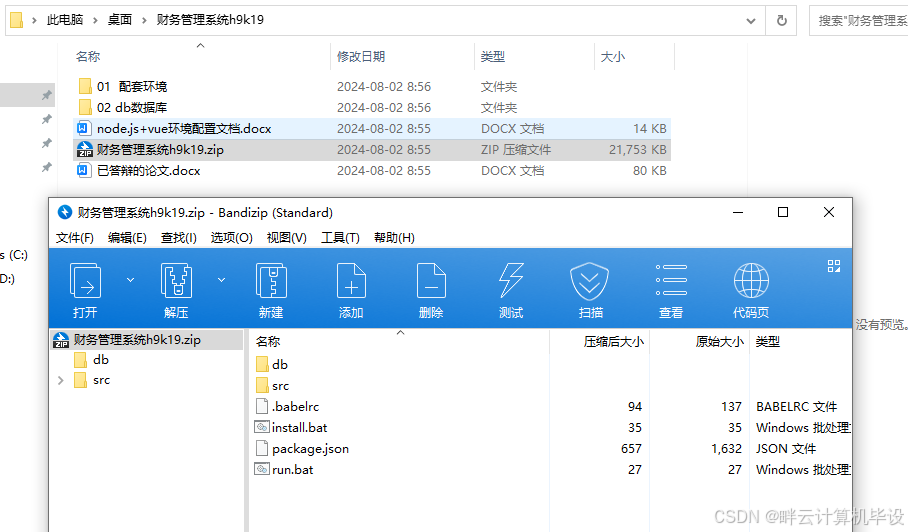Close the Bandizip window

(829, 212)
